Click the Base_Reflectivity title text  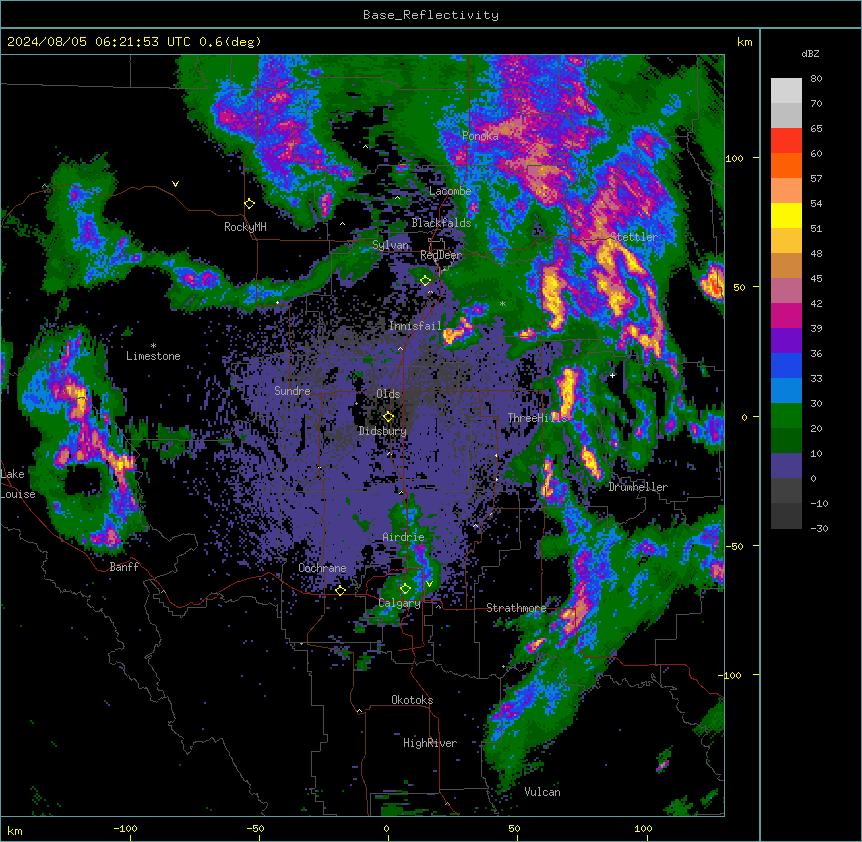(x=431, y=15)
